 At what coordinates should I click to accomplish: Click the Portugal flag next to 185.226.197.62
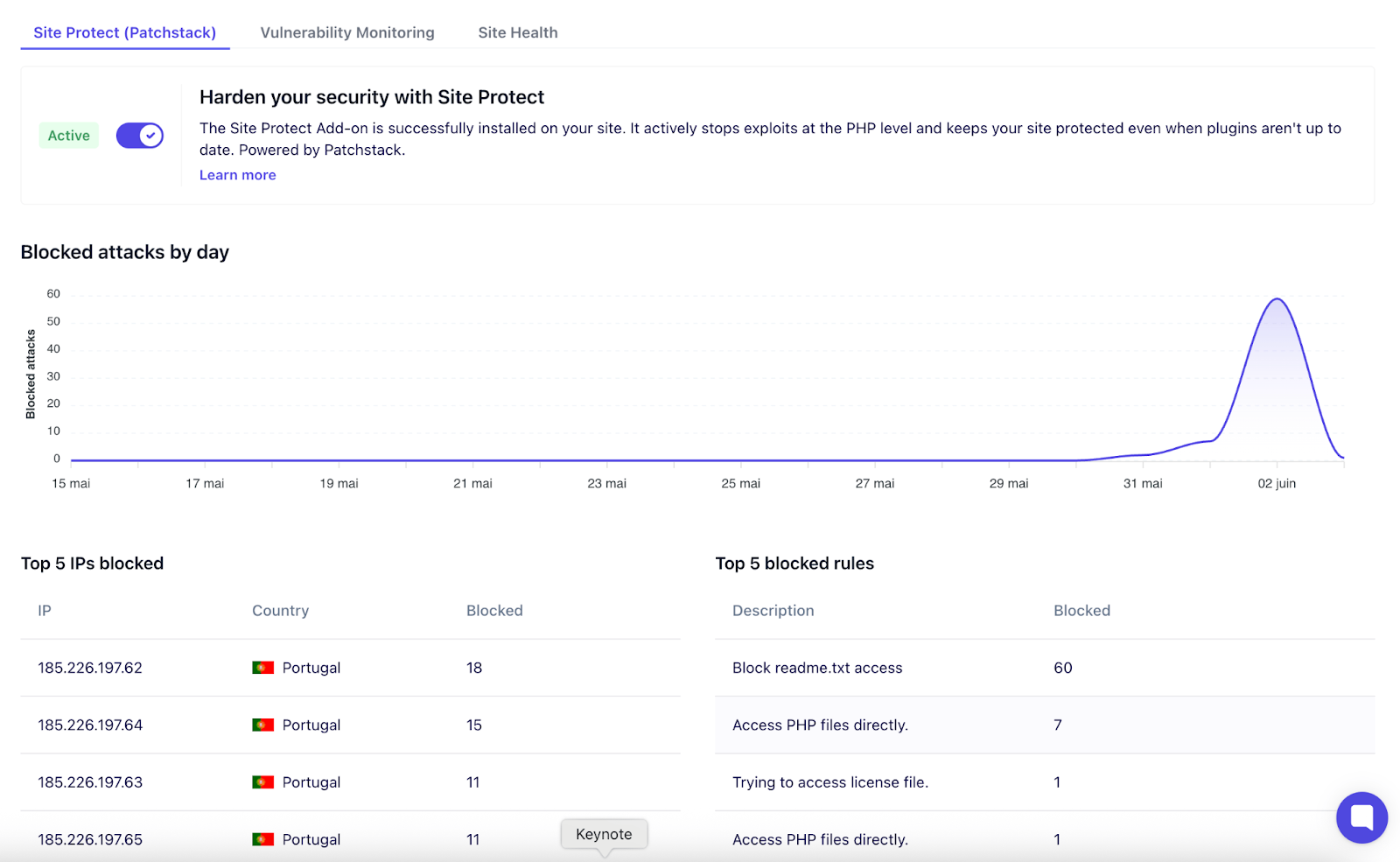pyautogui.click(x=262, y=667)
